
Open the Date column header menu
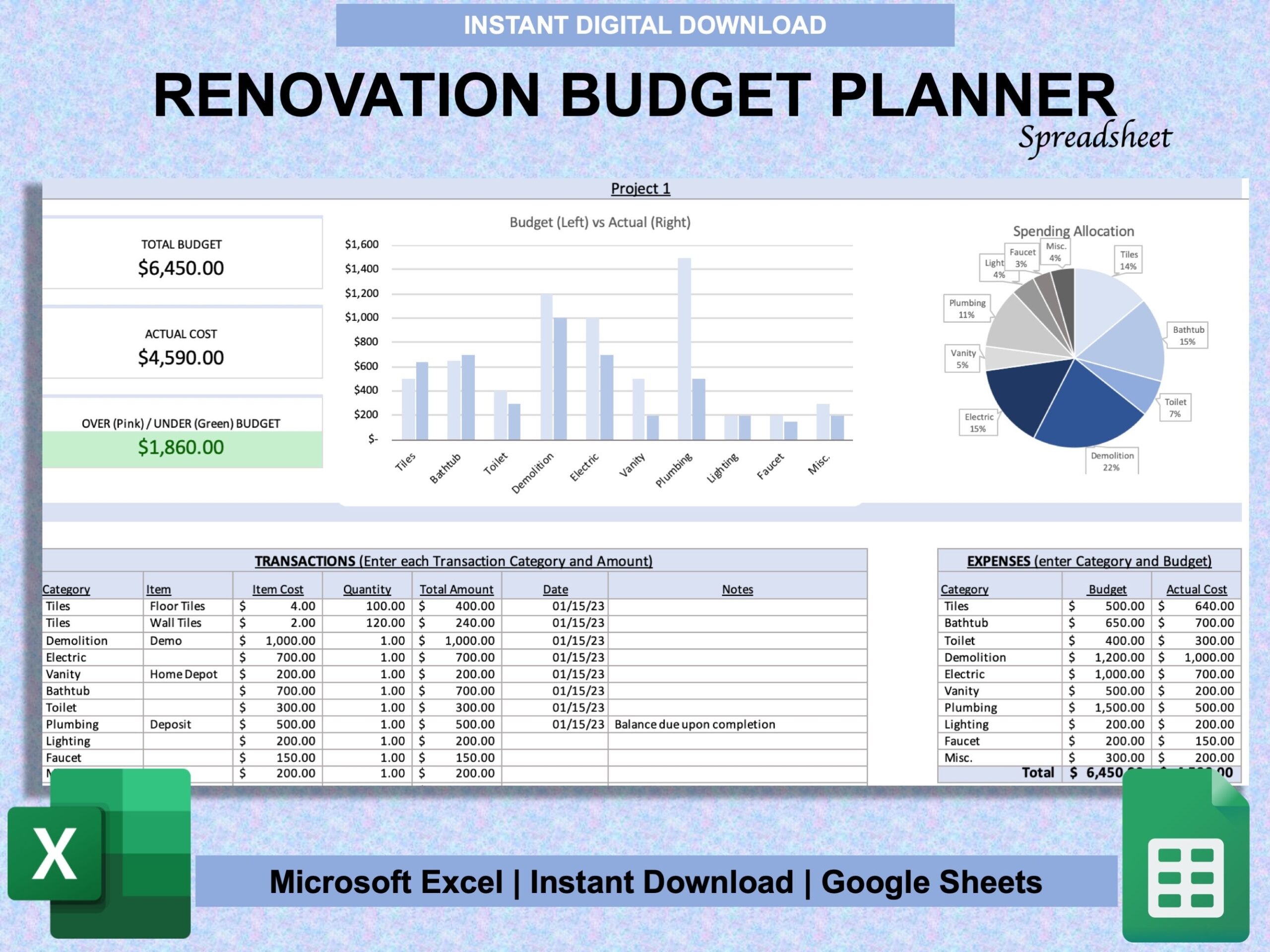555,589
